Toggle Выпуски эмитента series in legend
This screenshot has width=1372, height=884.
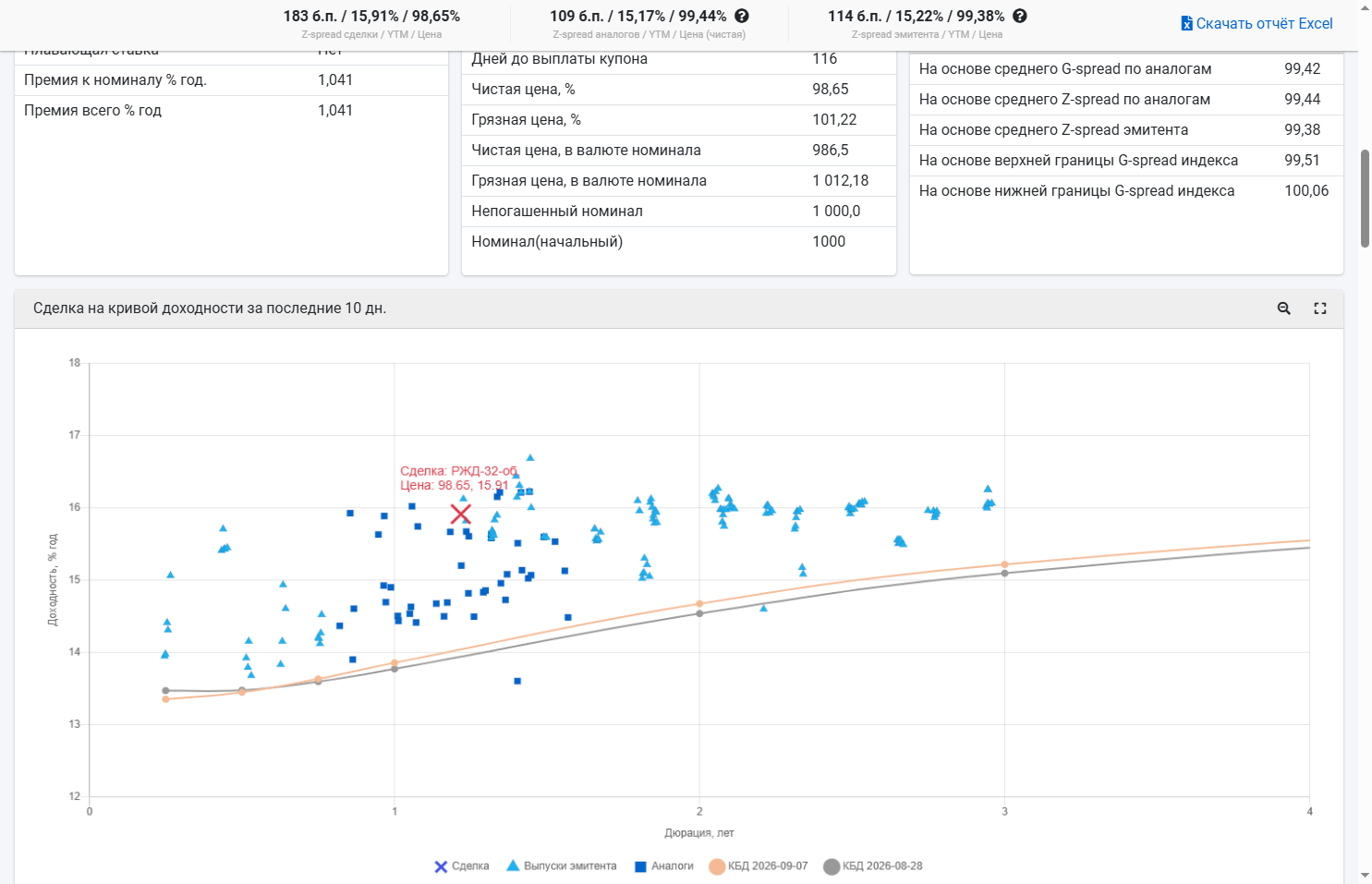pos(562,866)
